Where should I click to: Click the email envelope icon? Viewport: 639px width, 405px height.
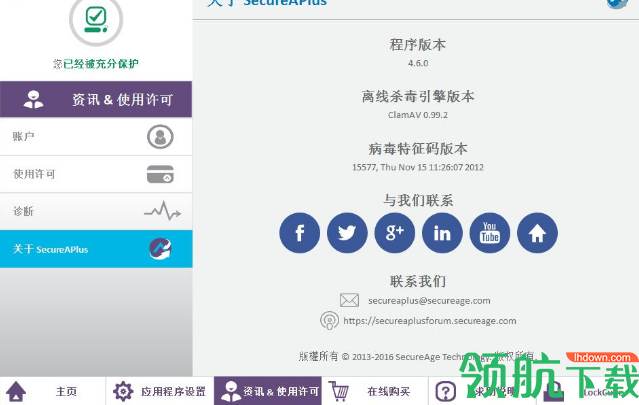[349, 300]
